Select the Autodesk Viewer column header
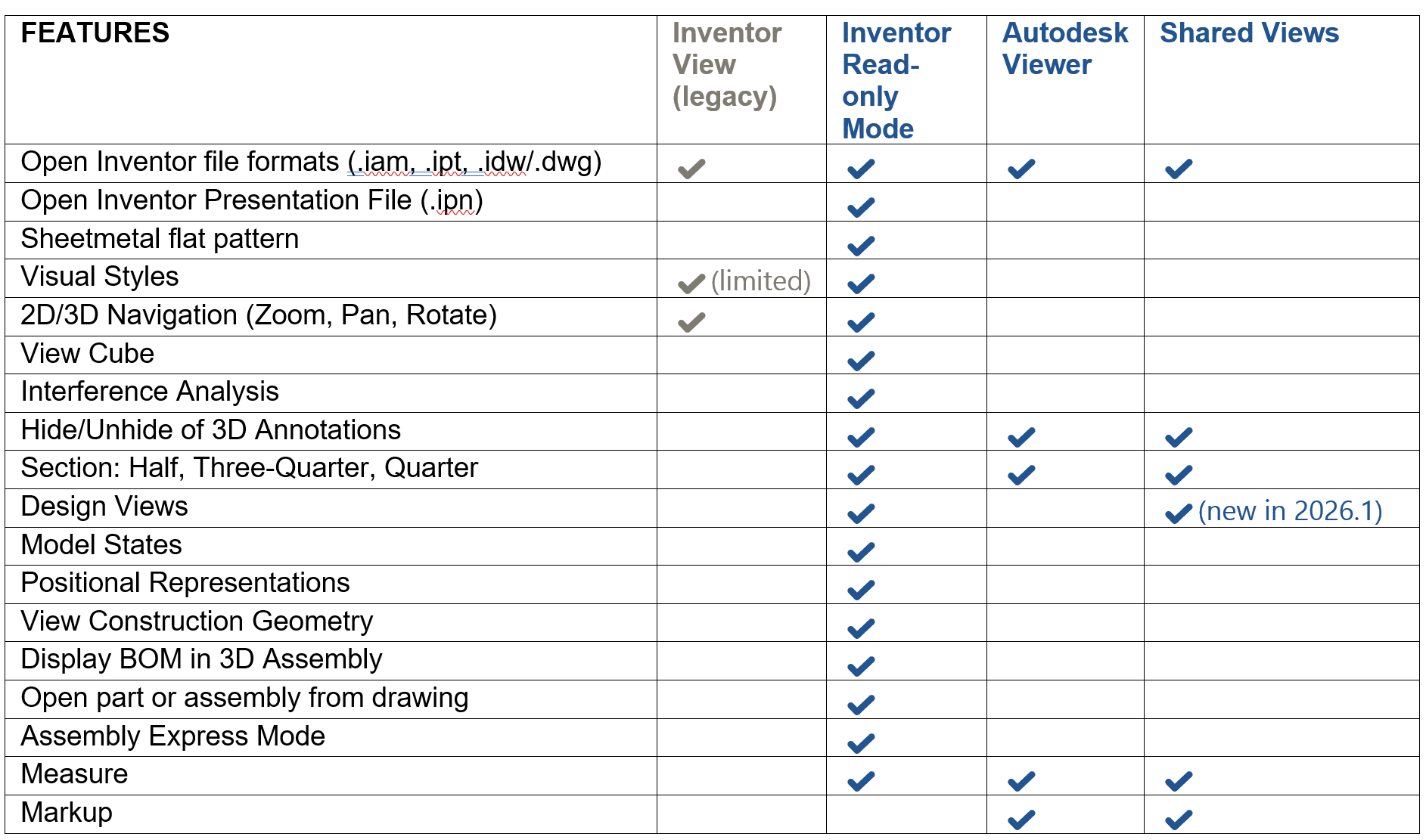The height and width of the screenshot is (840, 1426). point(1064,48)
